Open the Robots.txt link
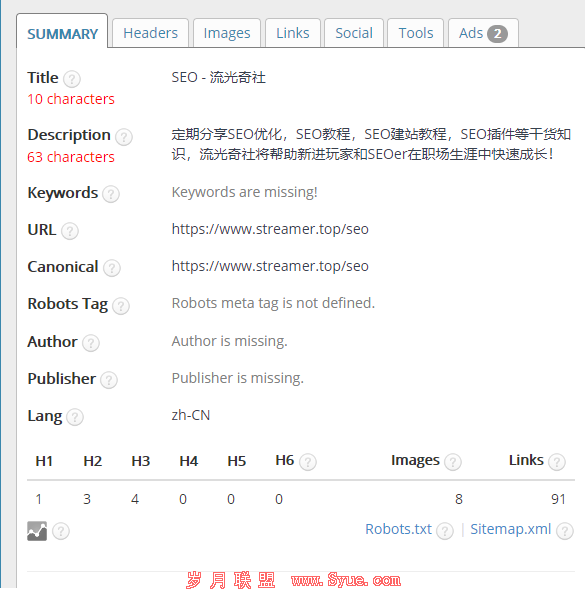Viewport: 585px width, 590px height. click(398, 529)
